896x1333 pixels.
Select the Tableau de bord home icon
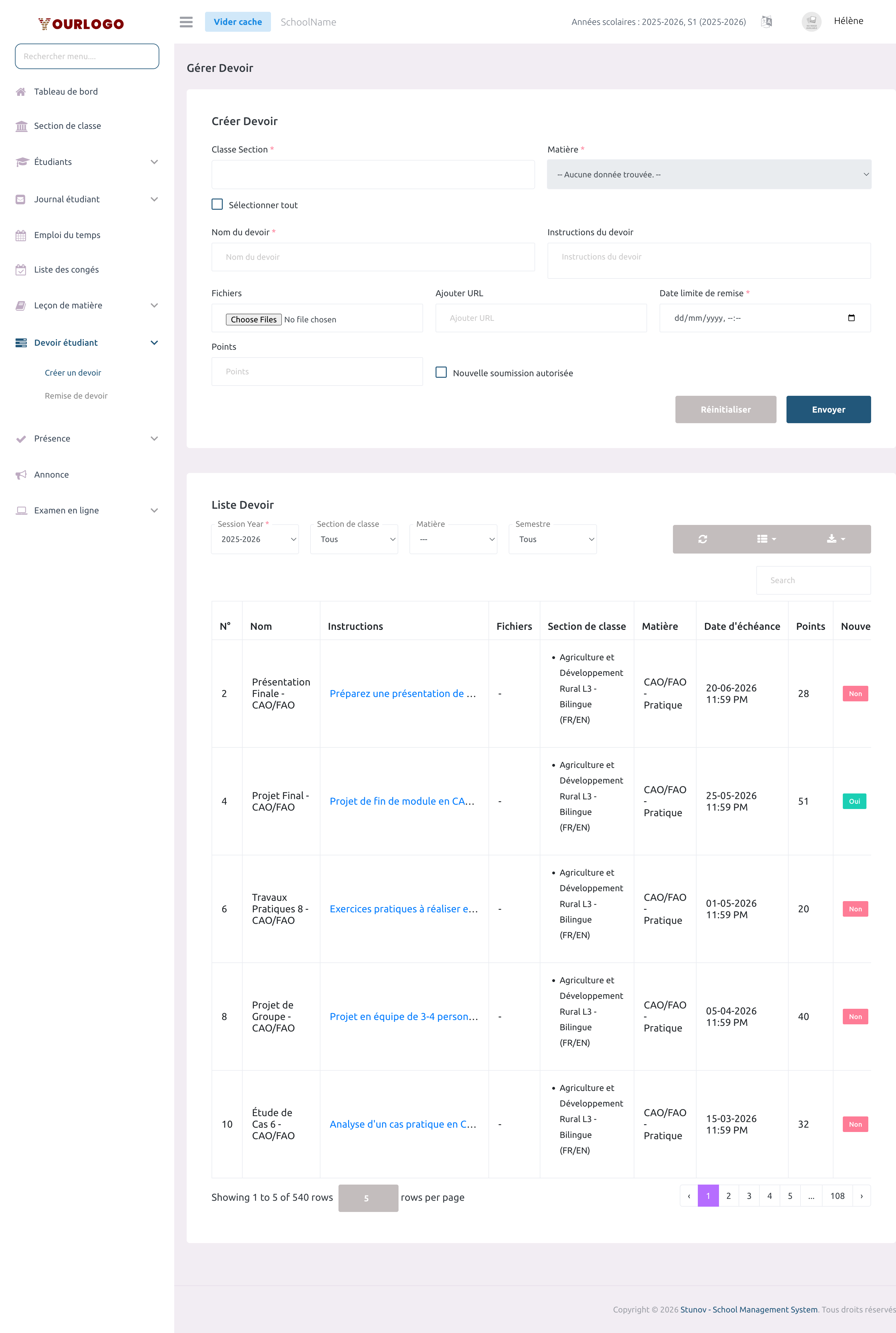pos(21,91)
